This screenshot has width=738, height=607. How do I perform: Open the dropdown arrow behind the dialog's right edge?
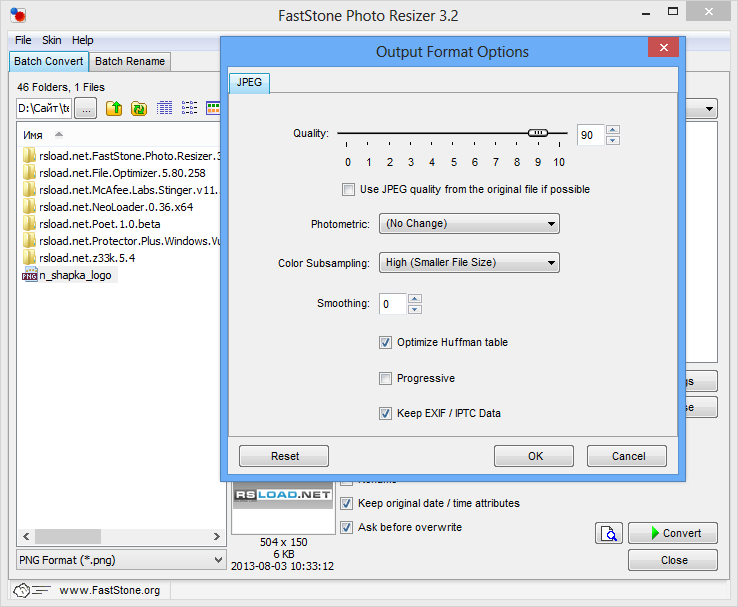point(709,109)
